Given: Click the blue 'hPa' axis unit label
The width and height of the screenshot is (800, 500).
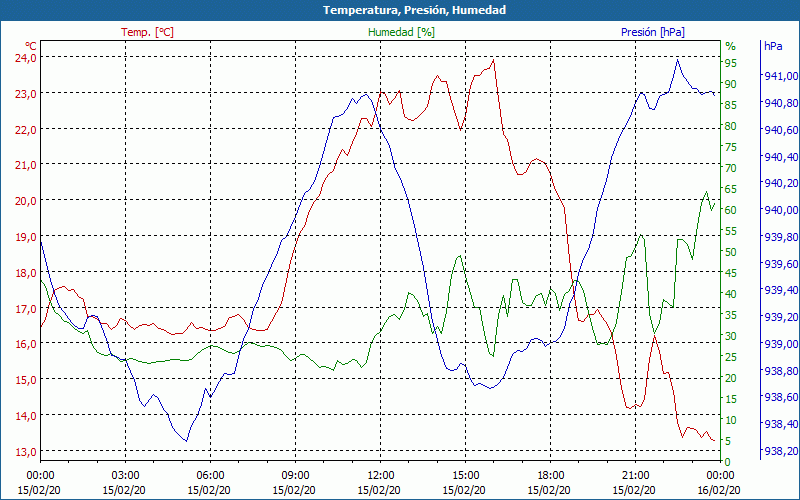Looking at the screenshot, I should (x=773, y=46).
